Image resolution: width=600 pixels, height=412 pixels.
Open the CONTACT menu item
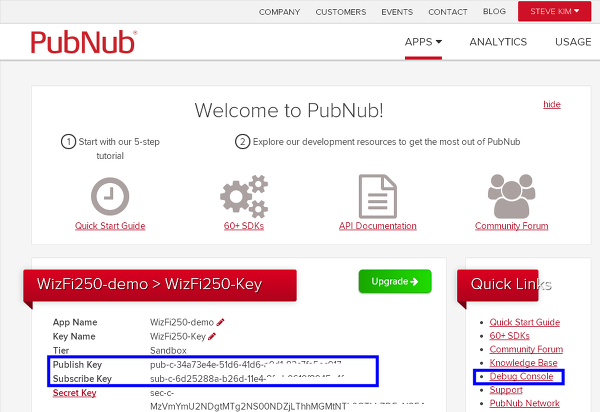tap(448, 12)
